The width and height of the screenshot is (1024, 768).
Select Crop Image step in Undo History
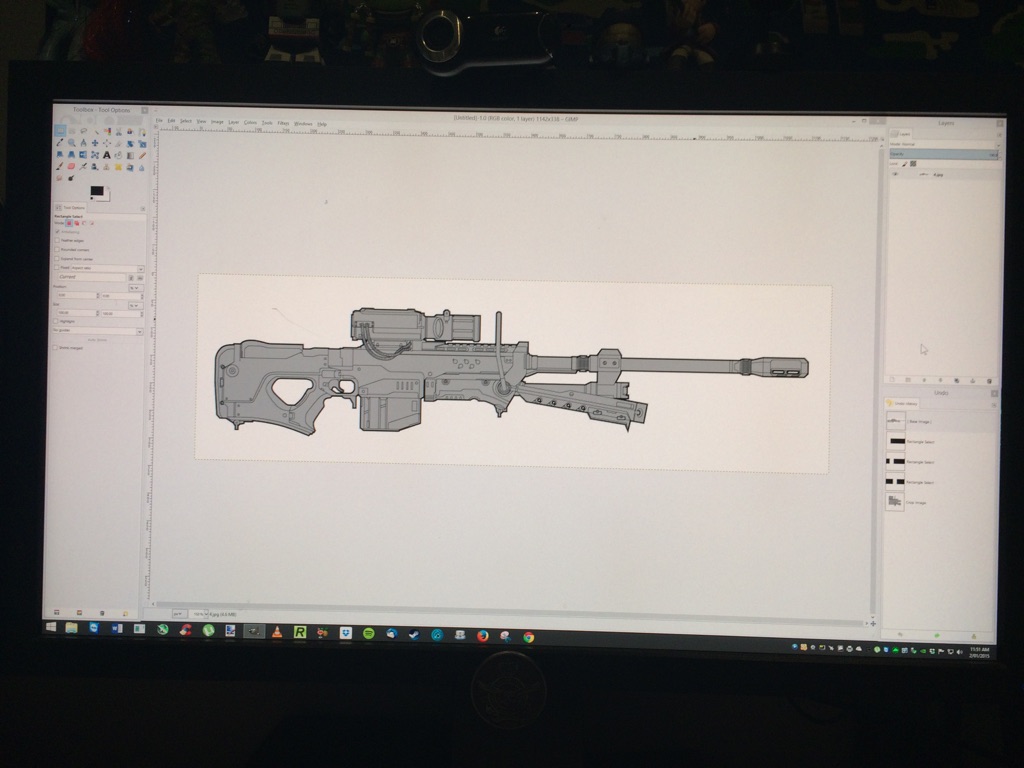pos(941,502)
